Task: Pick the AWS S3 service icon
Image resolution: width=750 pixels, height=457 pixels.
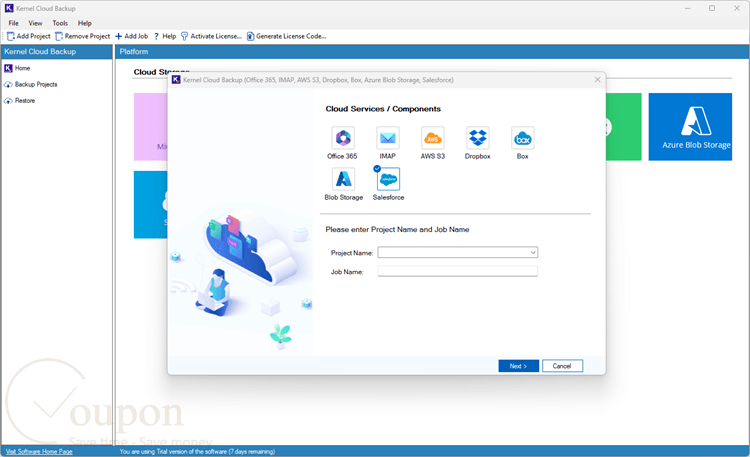Action: pyautogui.click(x=432, y=138)
